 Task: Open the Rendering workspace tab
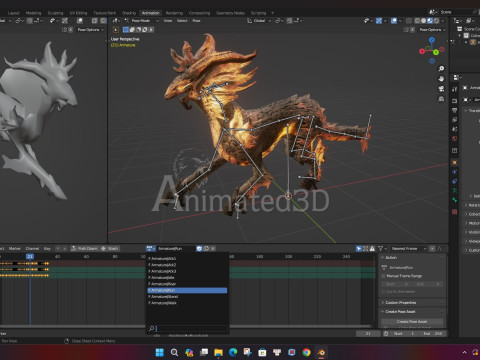(x=174, y=13)
